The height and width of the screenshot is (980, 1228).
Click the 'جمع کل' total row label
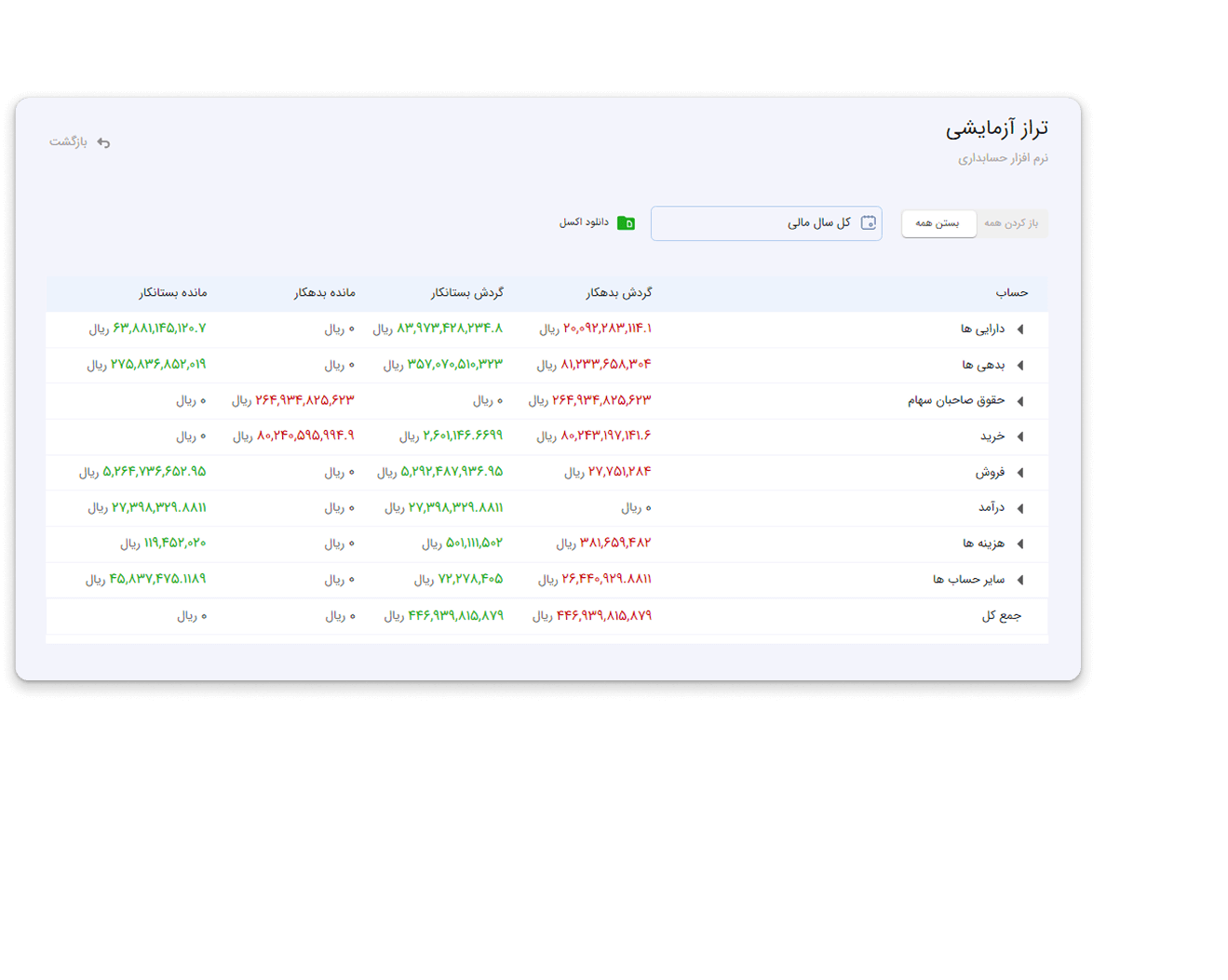(1002, 616)
